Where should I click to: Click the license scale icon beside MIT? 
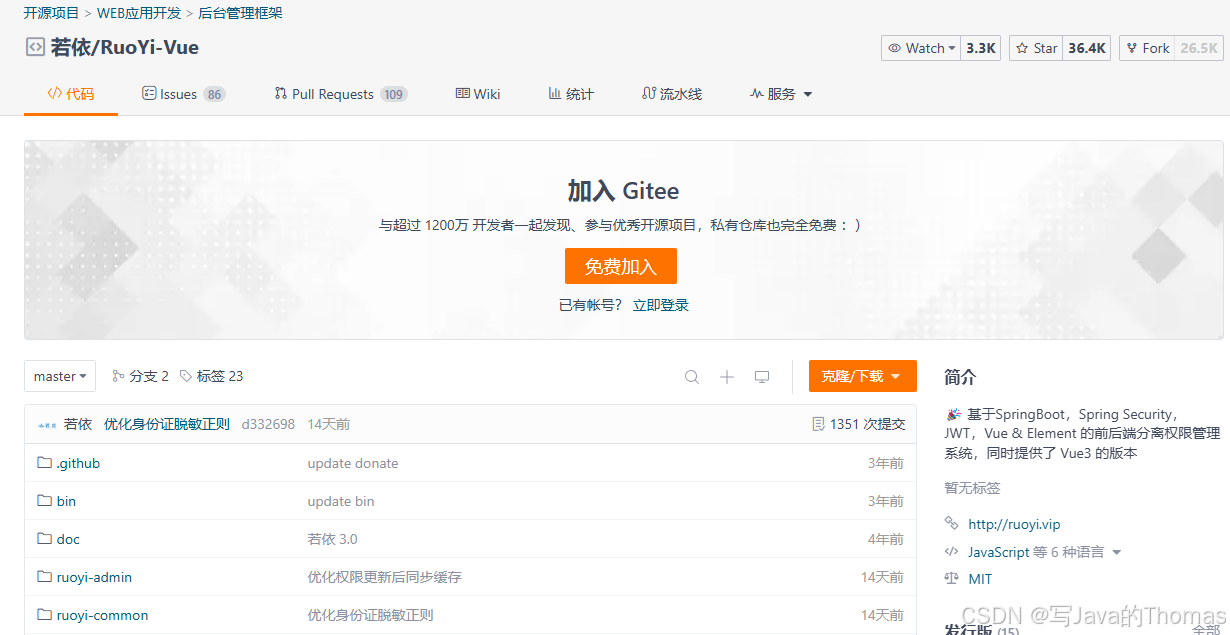pos(951,579)
